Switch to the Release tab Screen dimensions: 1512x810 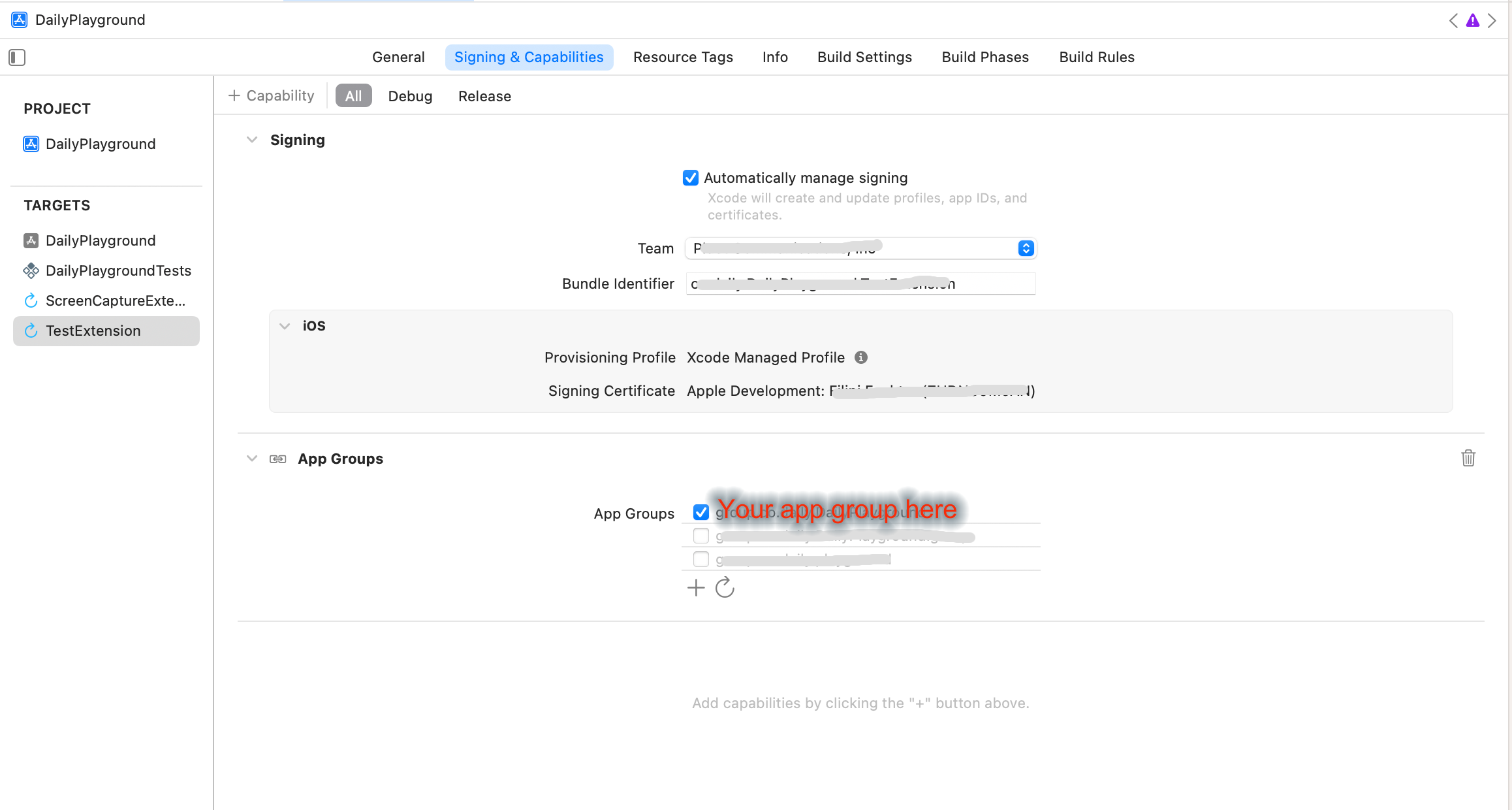[485, 96]
